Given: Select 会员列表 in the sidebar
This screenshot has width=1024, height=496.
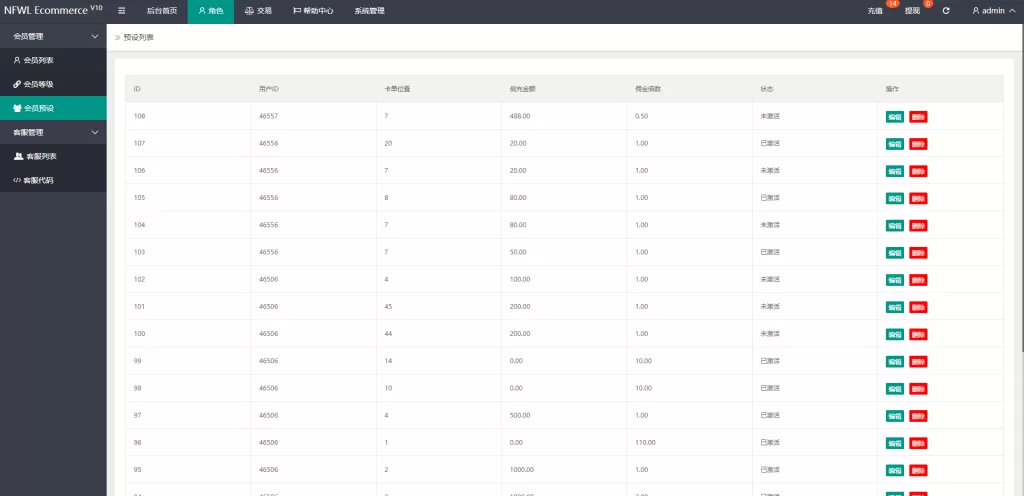Looking at the screenshot, I should tap(38, 60).
